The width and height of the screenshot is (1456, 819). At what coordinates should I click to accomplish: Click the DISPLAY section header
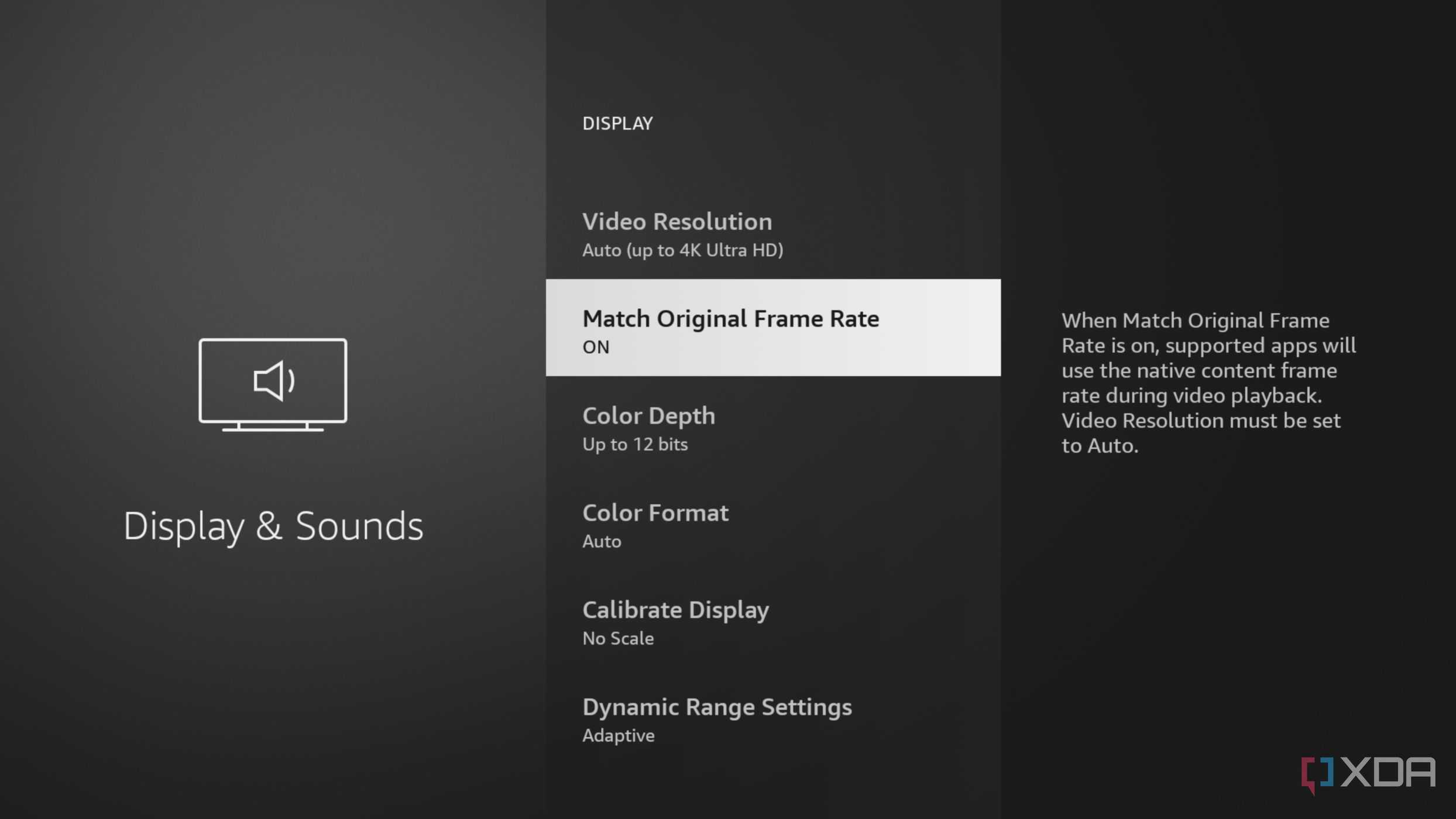coord(617,123)
